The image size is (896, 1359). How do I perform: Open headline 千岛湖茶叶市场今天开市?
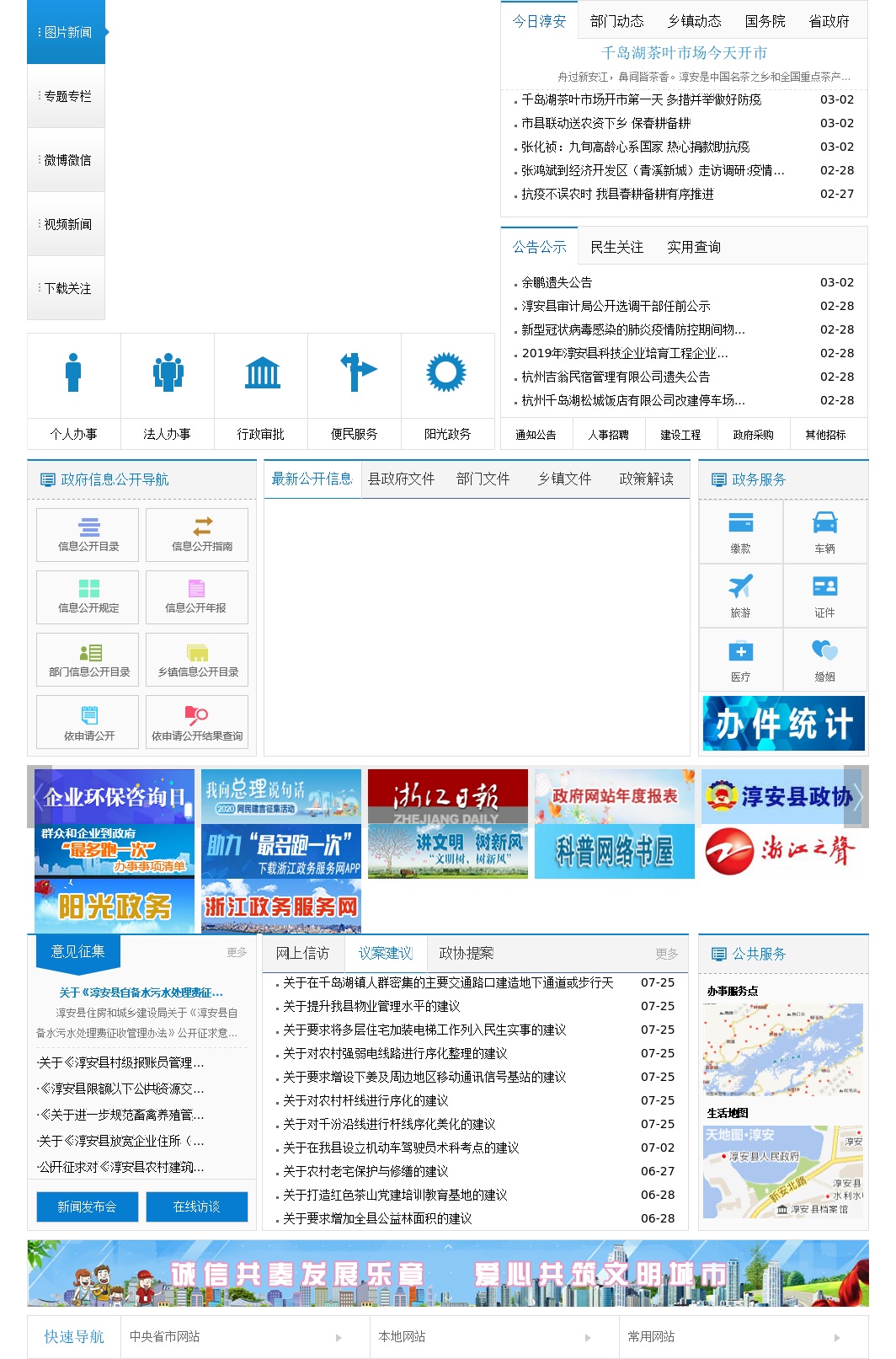[x=684, y=52]
